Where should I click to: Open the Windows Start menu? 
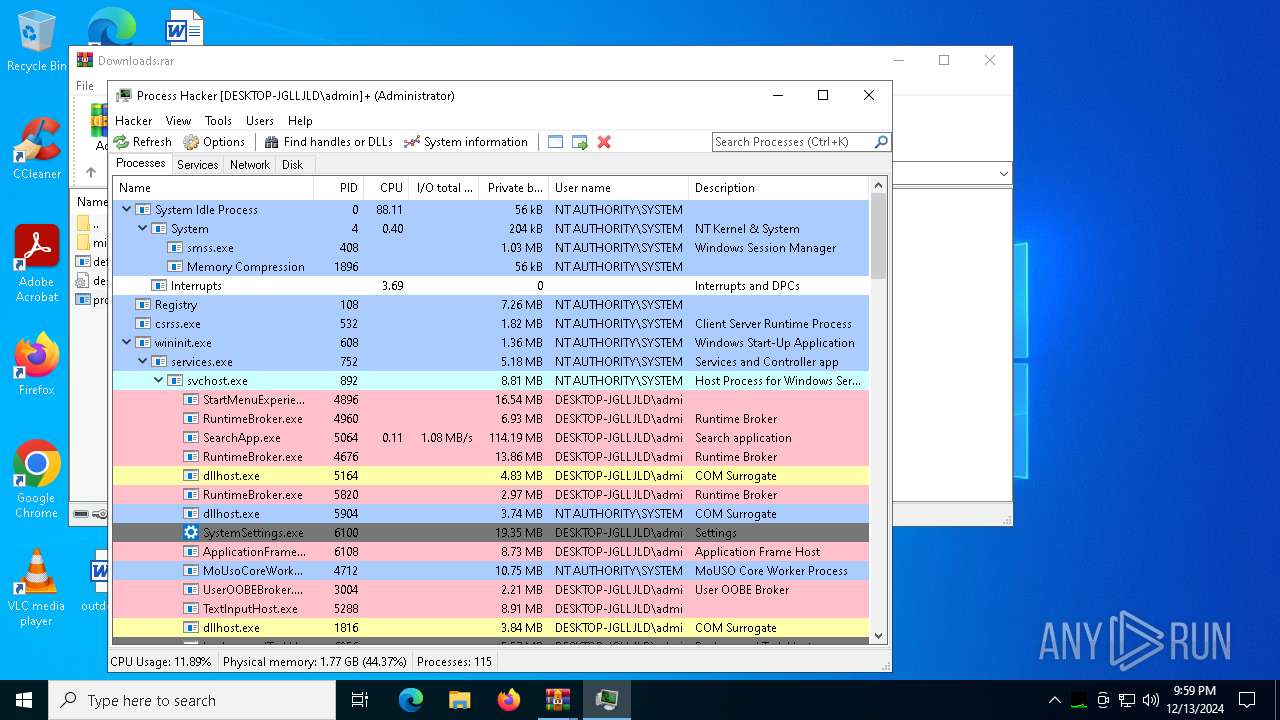tap(24, 700)
